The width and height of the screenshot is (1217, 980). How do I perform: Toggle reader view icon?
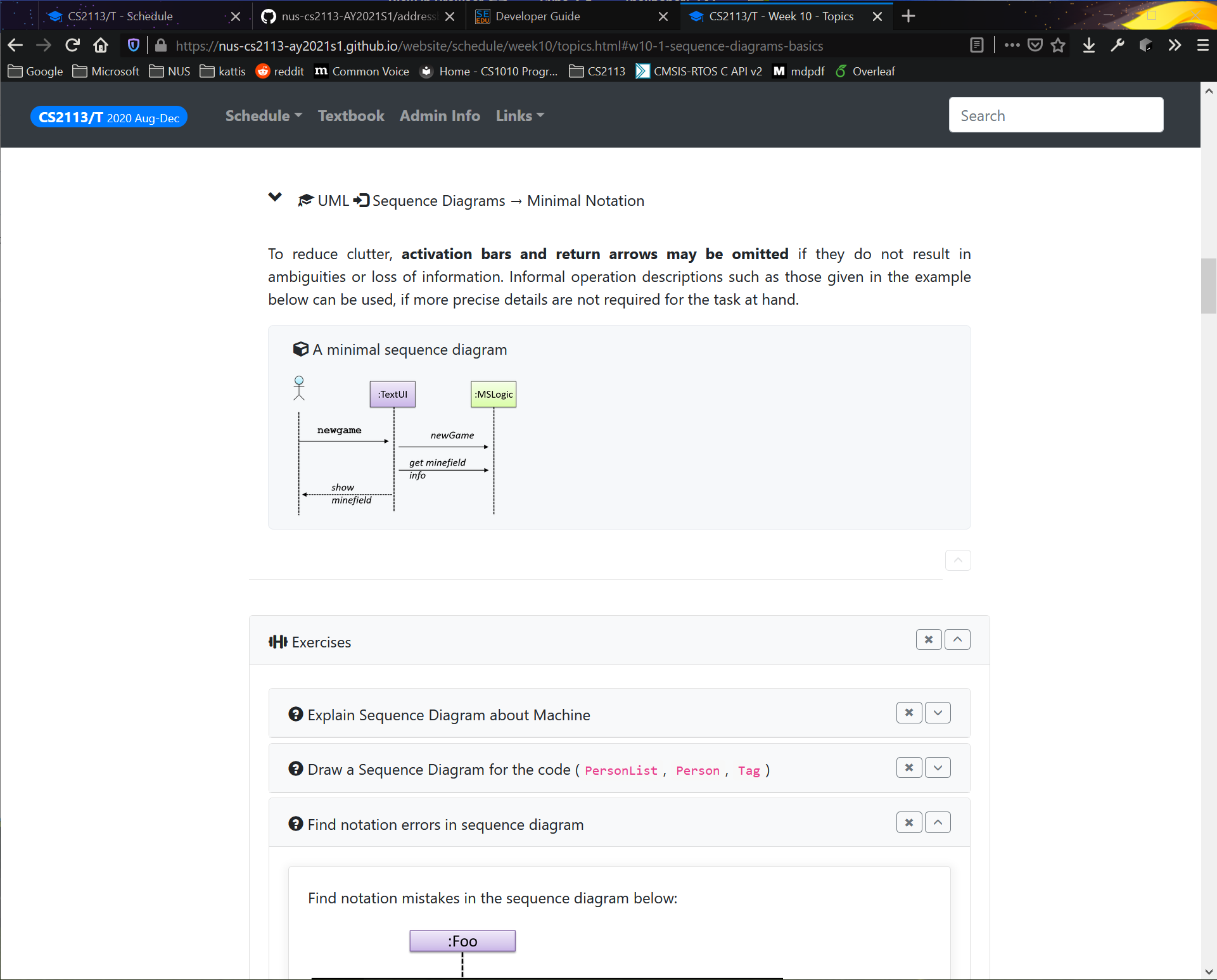coord(976,46)
